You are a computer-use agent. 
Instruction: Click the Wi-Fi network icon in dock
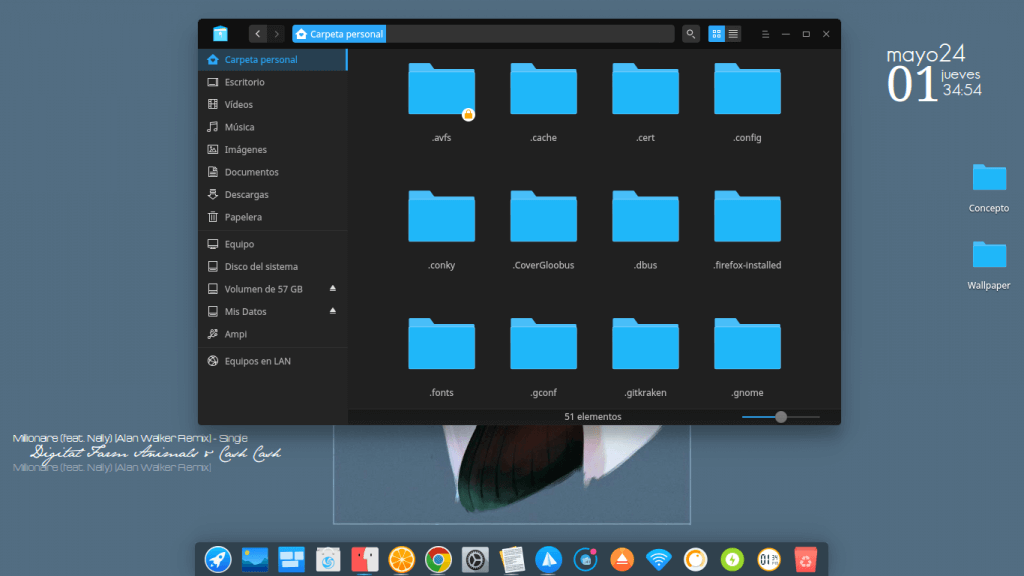[657, 559]
